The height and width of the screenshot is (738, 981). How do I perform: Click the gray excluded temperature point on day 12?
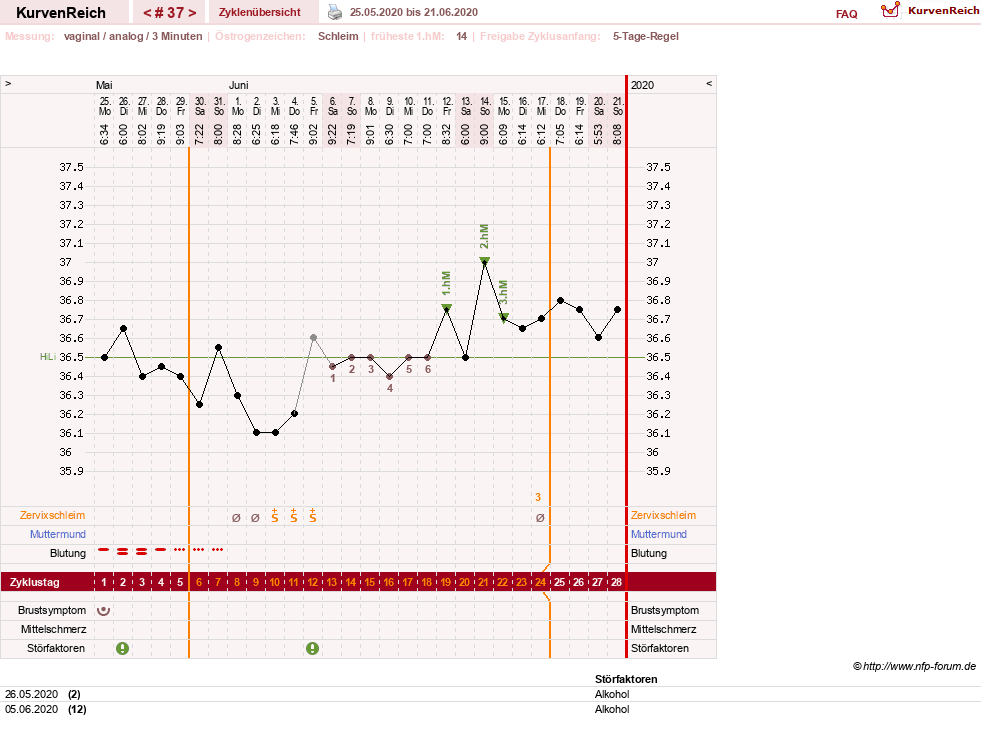[x=313, y=338]
